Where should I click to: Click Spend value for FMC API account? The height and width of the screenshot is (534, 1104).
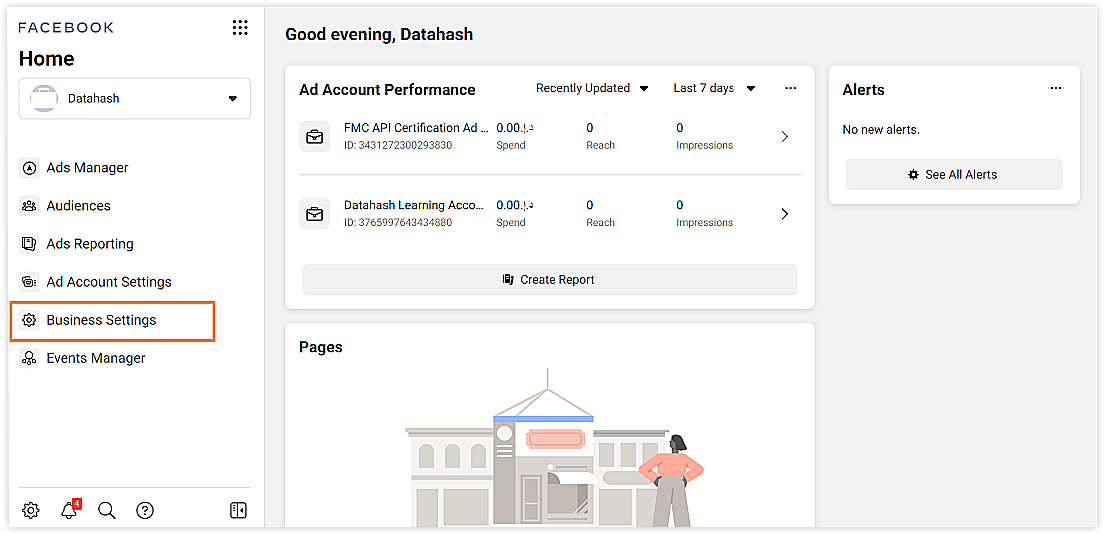pyautogui.click(x=515, y=128)
